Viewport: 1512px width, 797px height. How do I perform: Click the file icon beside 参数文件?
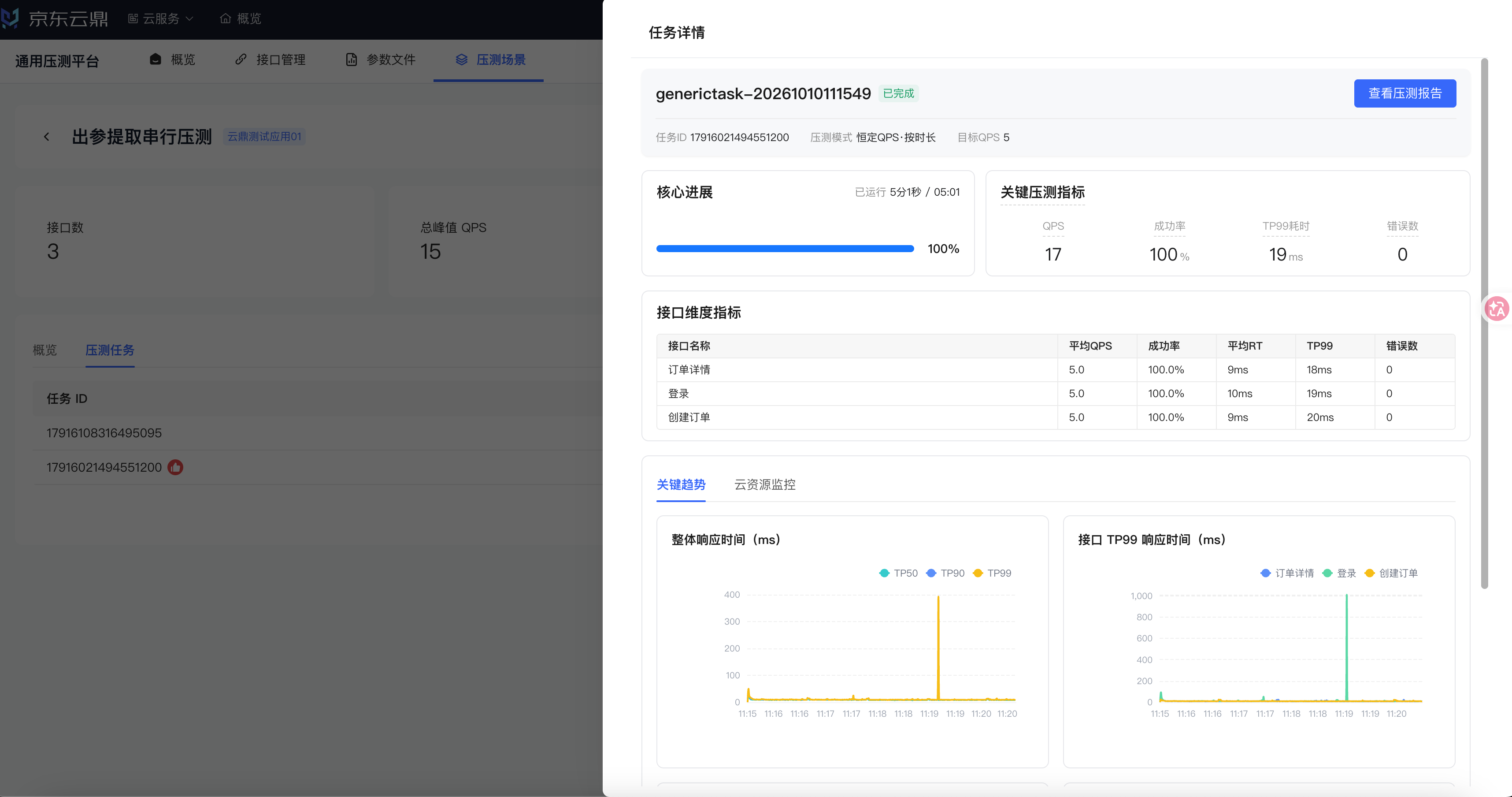[351, 60]
